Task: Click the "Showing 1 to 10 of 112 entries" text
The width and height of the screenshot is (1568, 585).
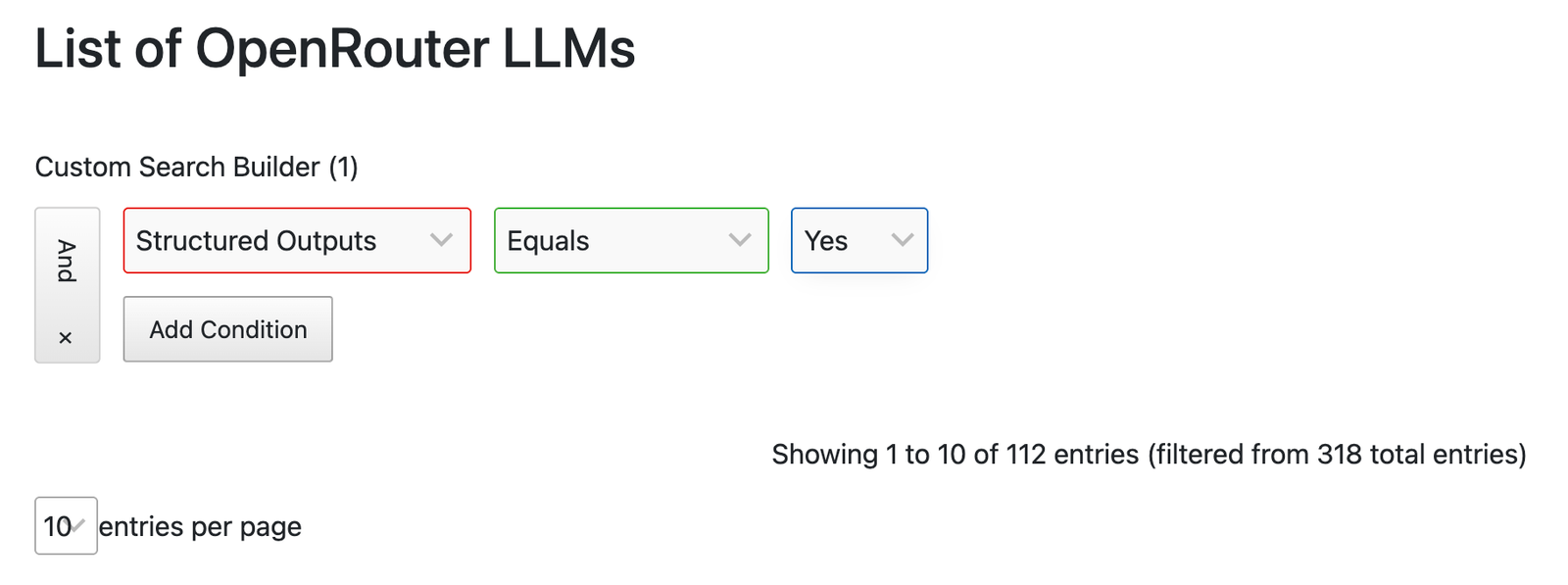Action: tap(955, 455)
